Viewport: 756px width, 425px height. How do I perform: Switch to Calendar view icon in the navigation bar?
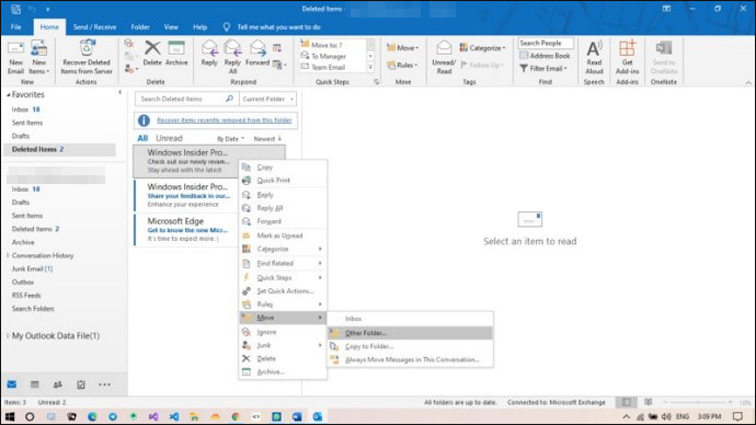click(35, 384)
